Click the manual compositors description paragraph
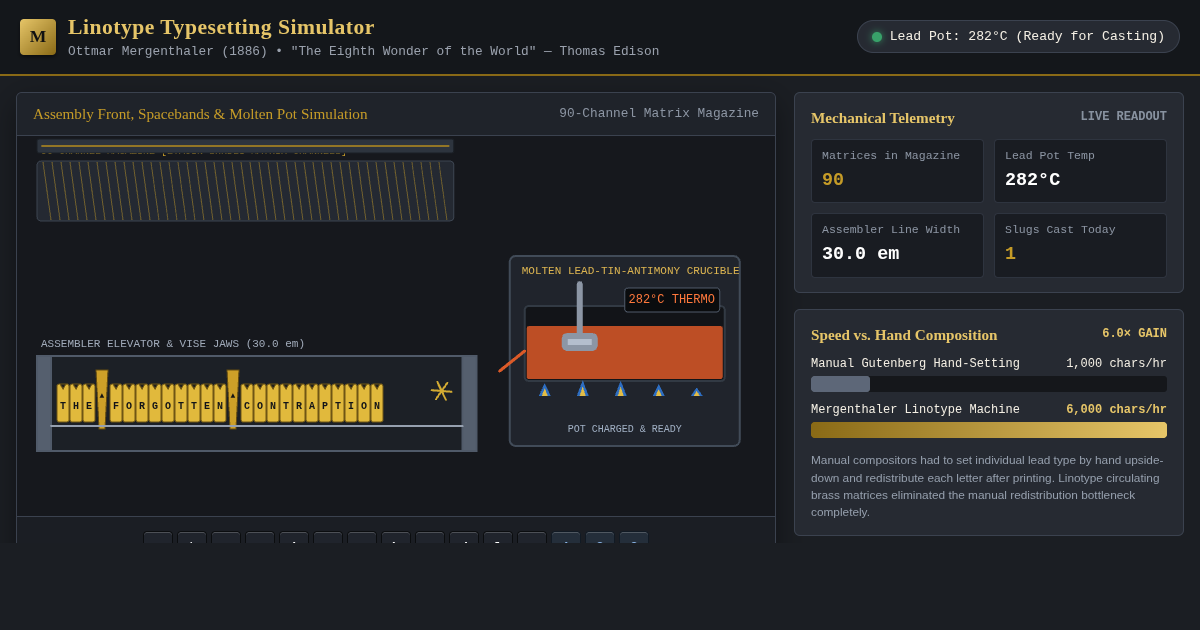 tap(987, 486)
